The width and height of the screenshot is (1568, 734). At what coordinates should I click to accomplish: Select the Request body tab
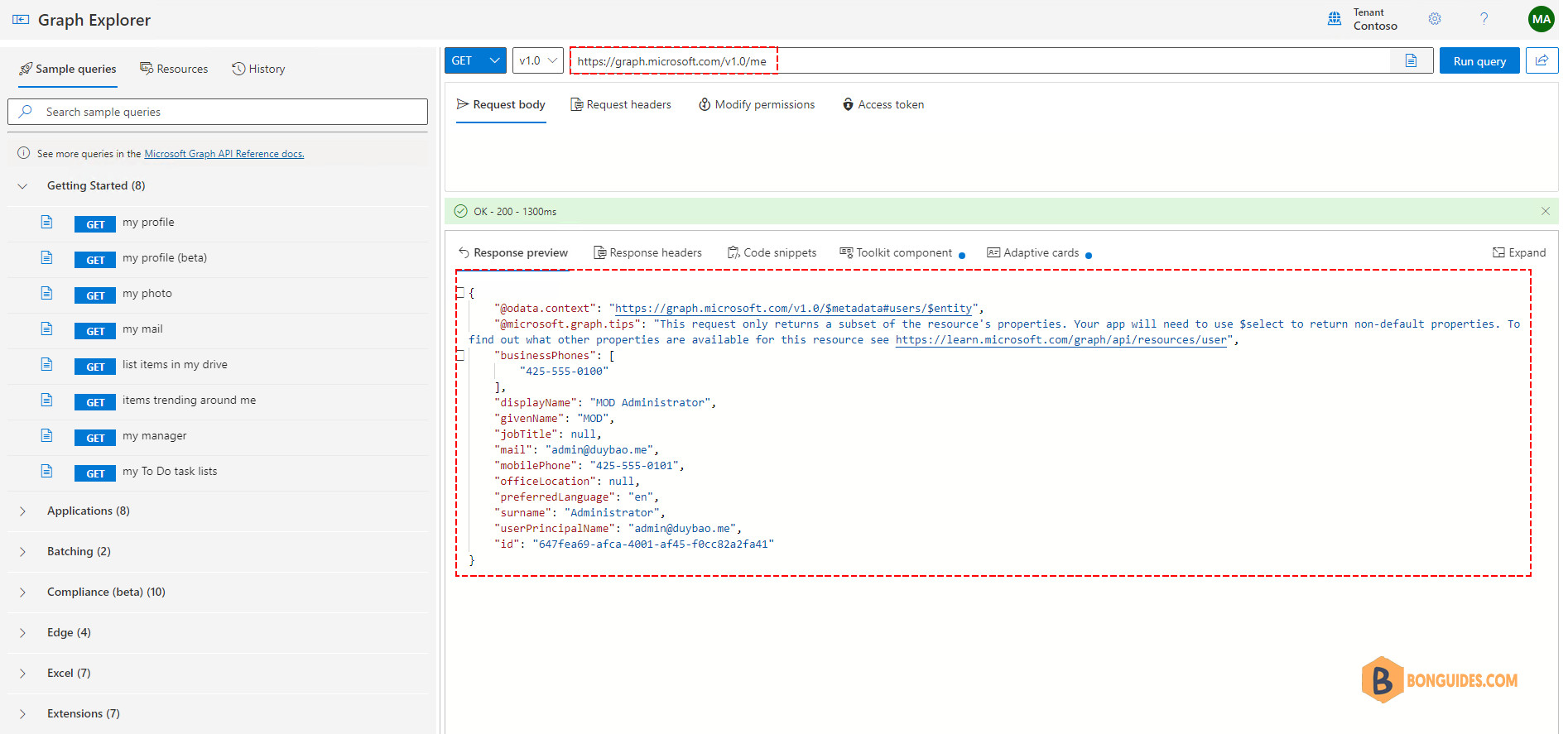(x=501, y=105)
